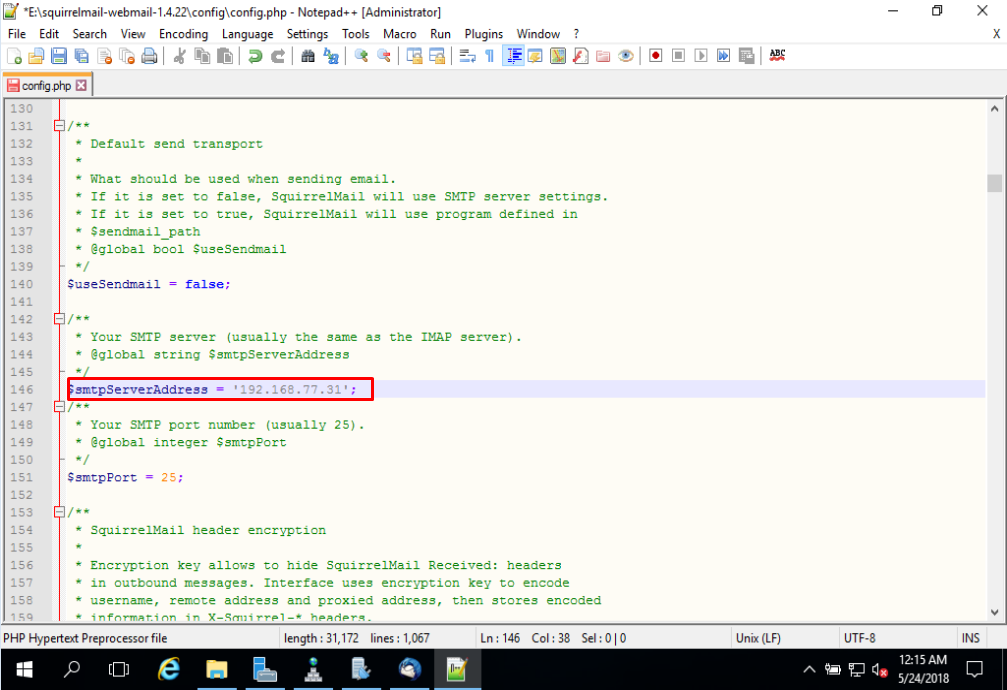Toggle the highlighted Indent Guide button
Screen dimensions: 1007x690
click(513, 56)
